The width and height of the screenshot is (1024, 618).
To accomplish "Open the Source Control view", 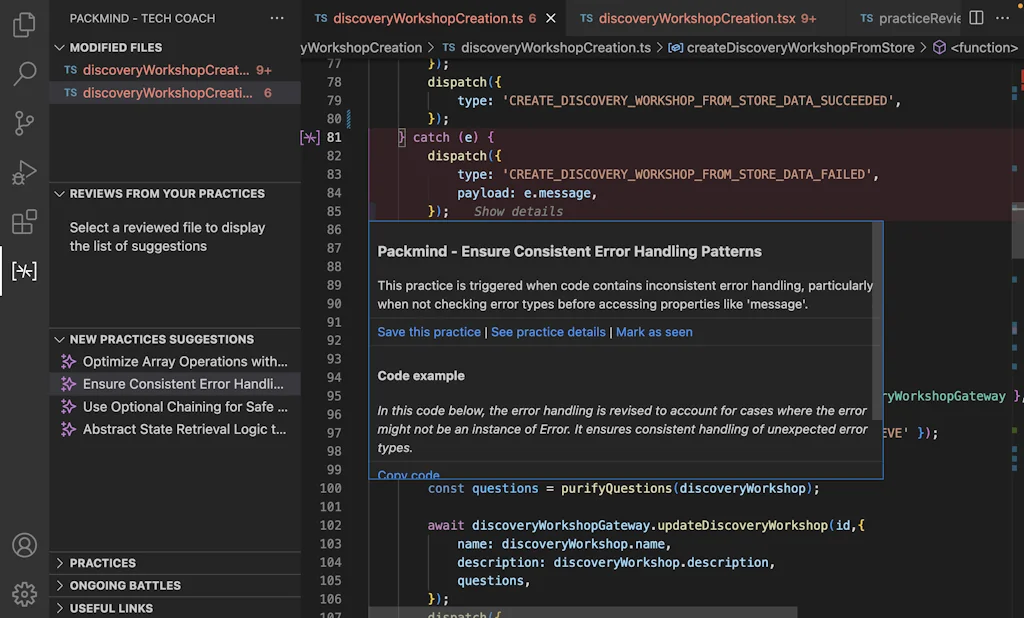I will click(x=24, y=122).
